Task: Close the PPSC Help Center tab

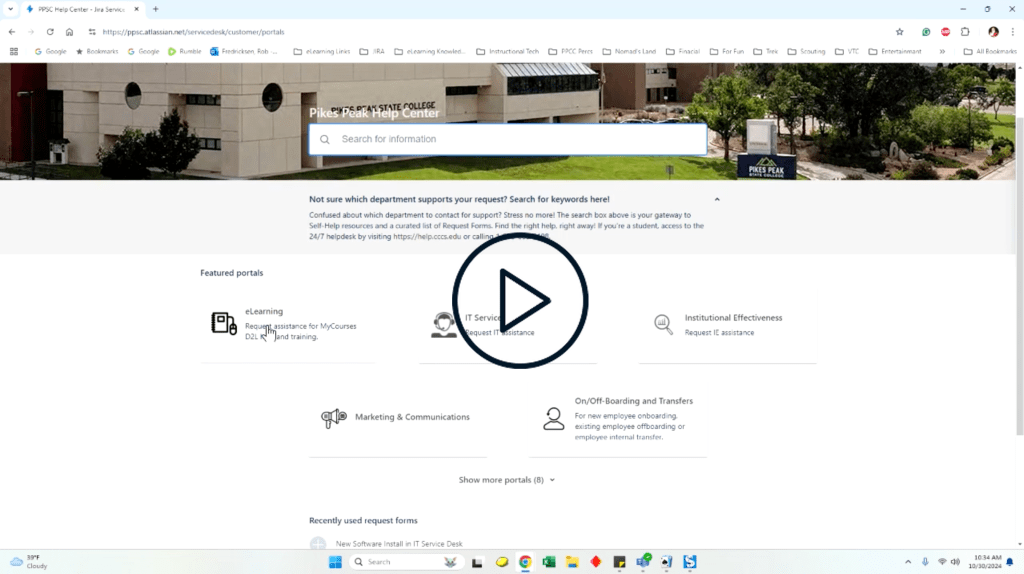Action: coord(136,9)
